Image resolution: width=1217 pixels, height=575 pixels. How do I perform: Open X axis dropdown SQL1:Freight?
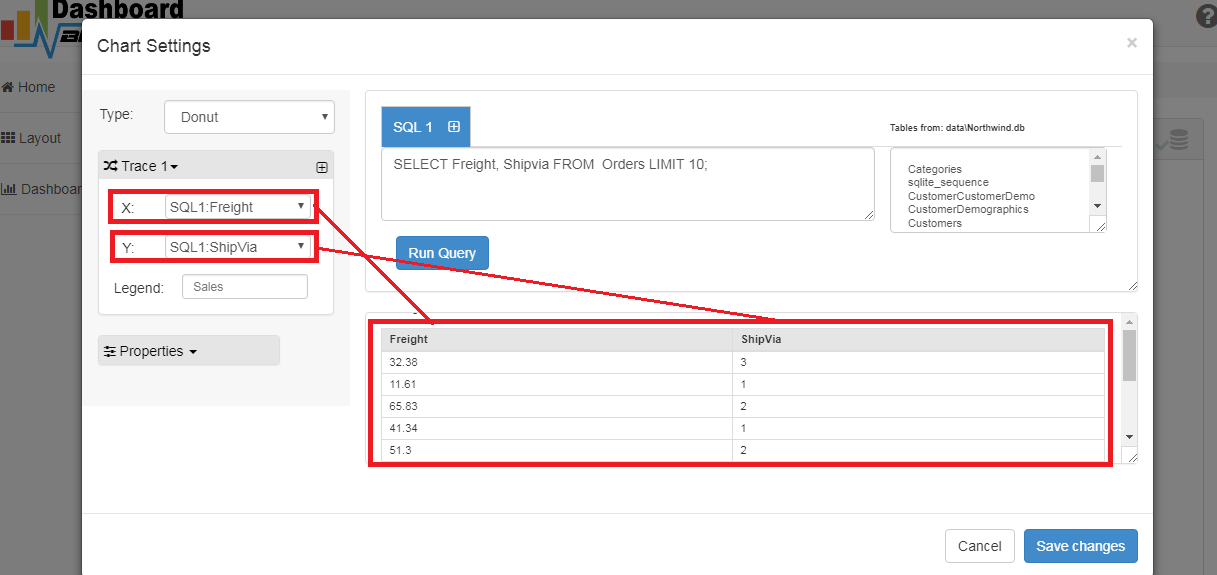[x=238, y=207]
